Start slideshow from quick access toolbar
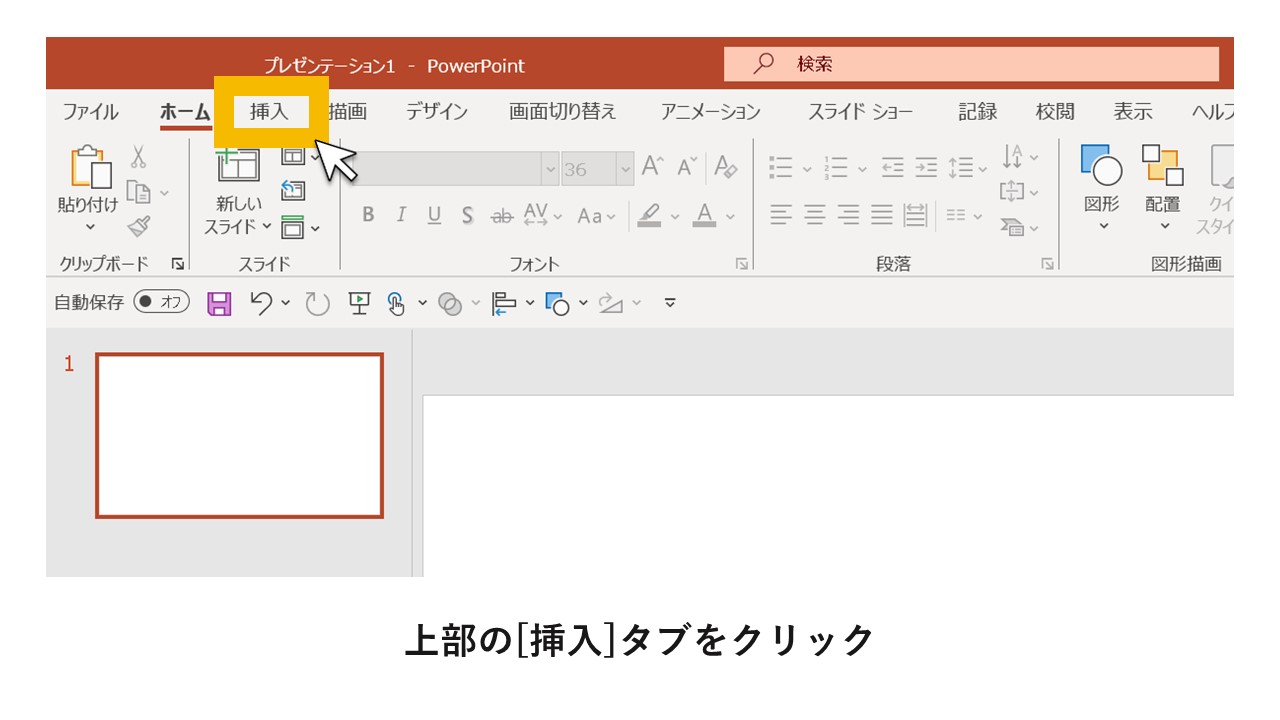Screen dimensions: 1280x720 361,303
